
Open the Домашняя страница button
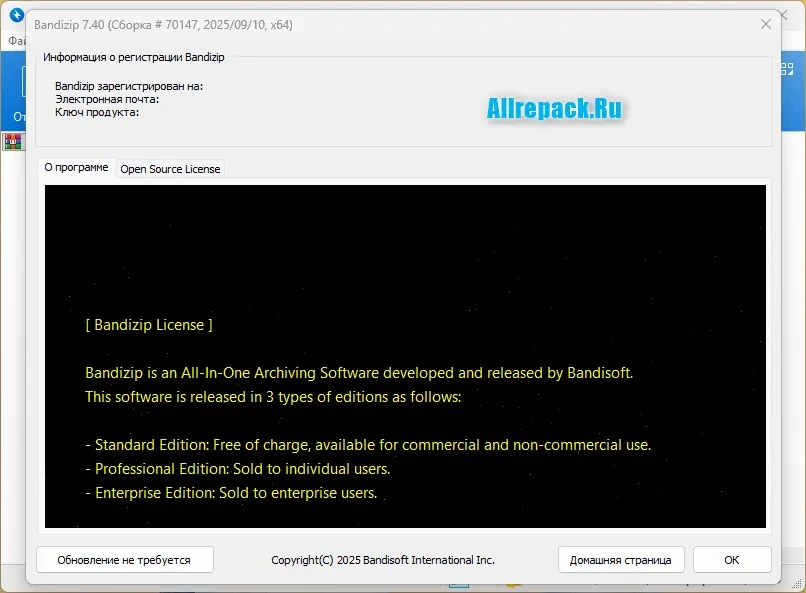(620, 560)
